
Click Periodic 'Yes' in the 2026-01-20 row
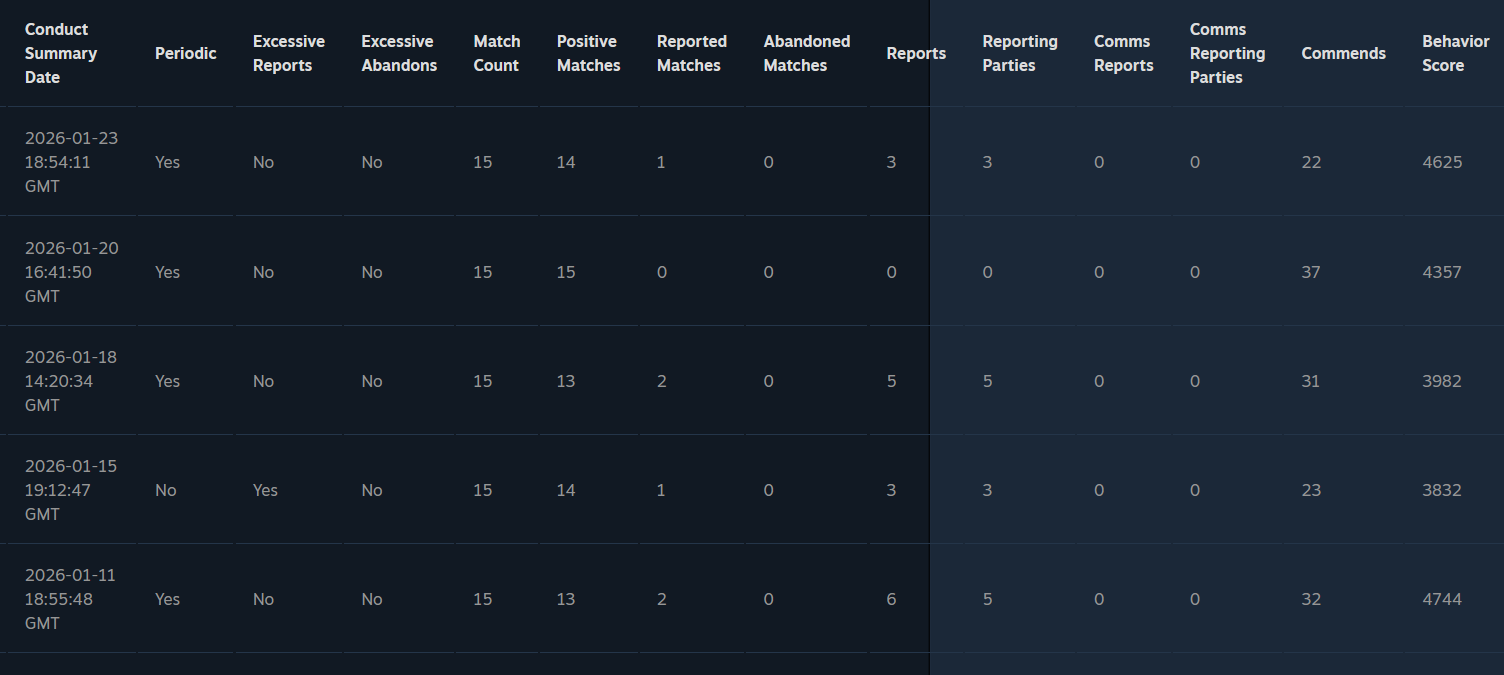pos(168,272)
